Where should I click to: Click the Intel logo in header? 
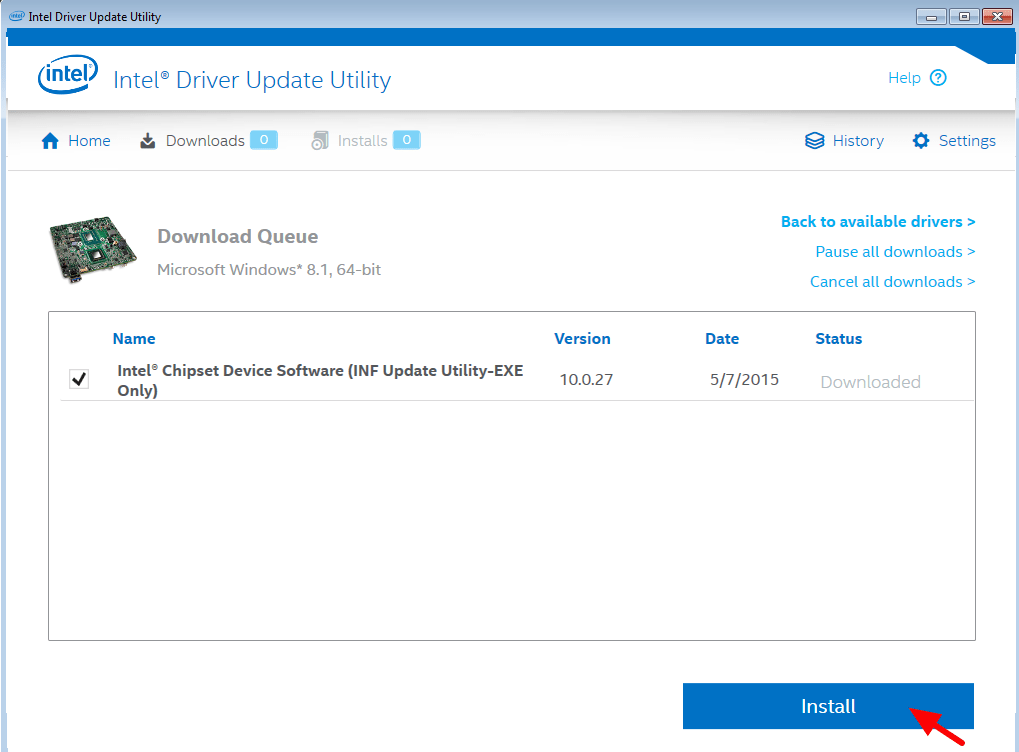[68, 75]
